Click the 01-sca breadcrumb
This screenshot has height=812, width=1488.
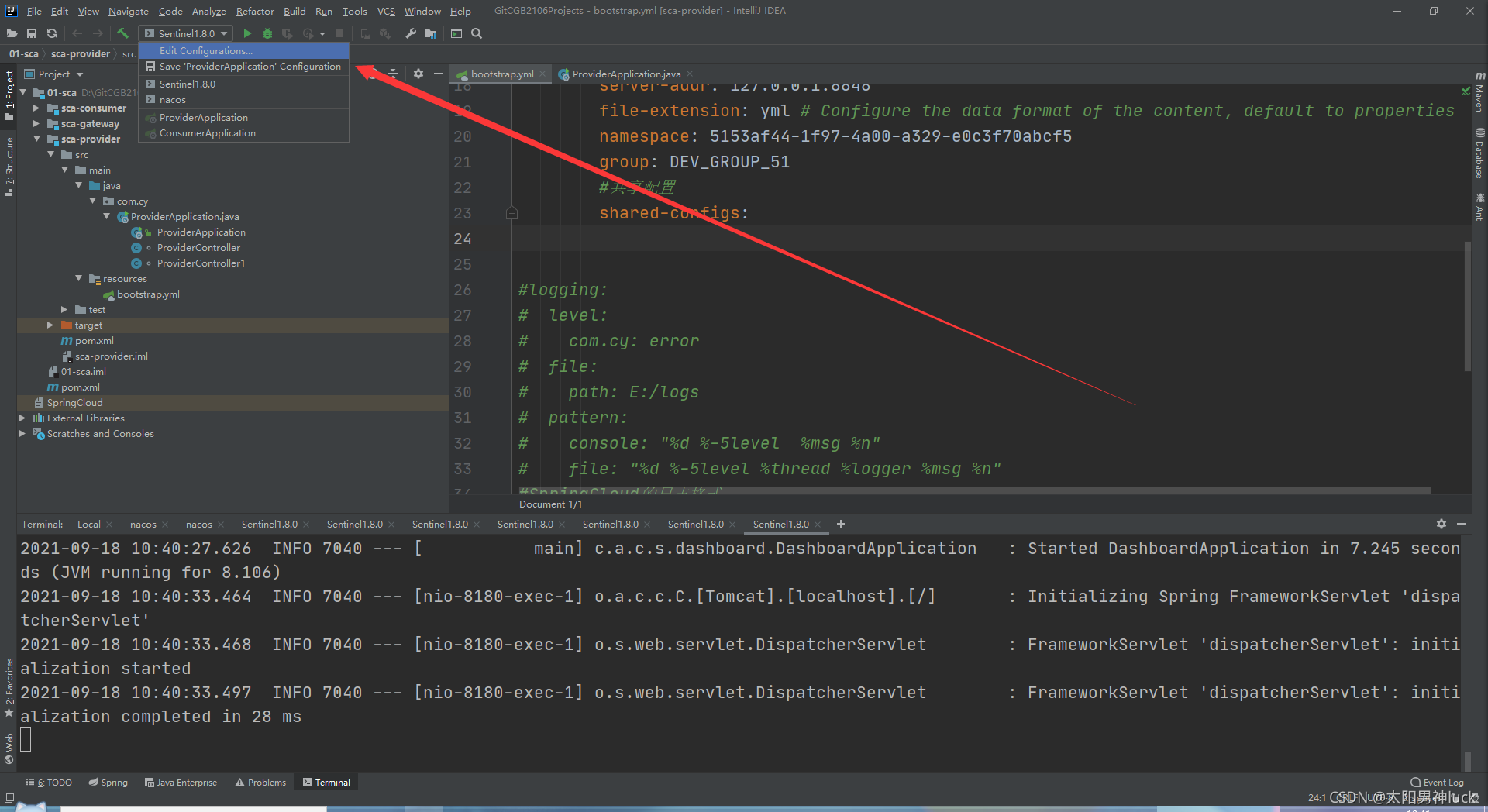point(23,54)
